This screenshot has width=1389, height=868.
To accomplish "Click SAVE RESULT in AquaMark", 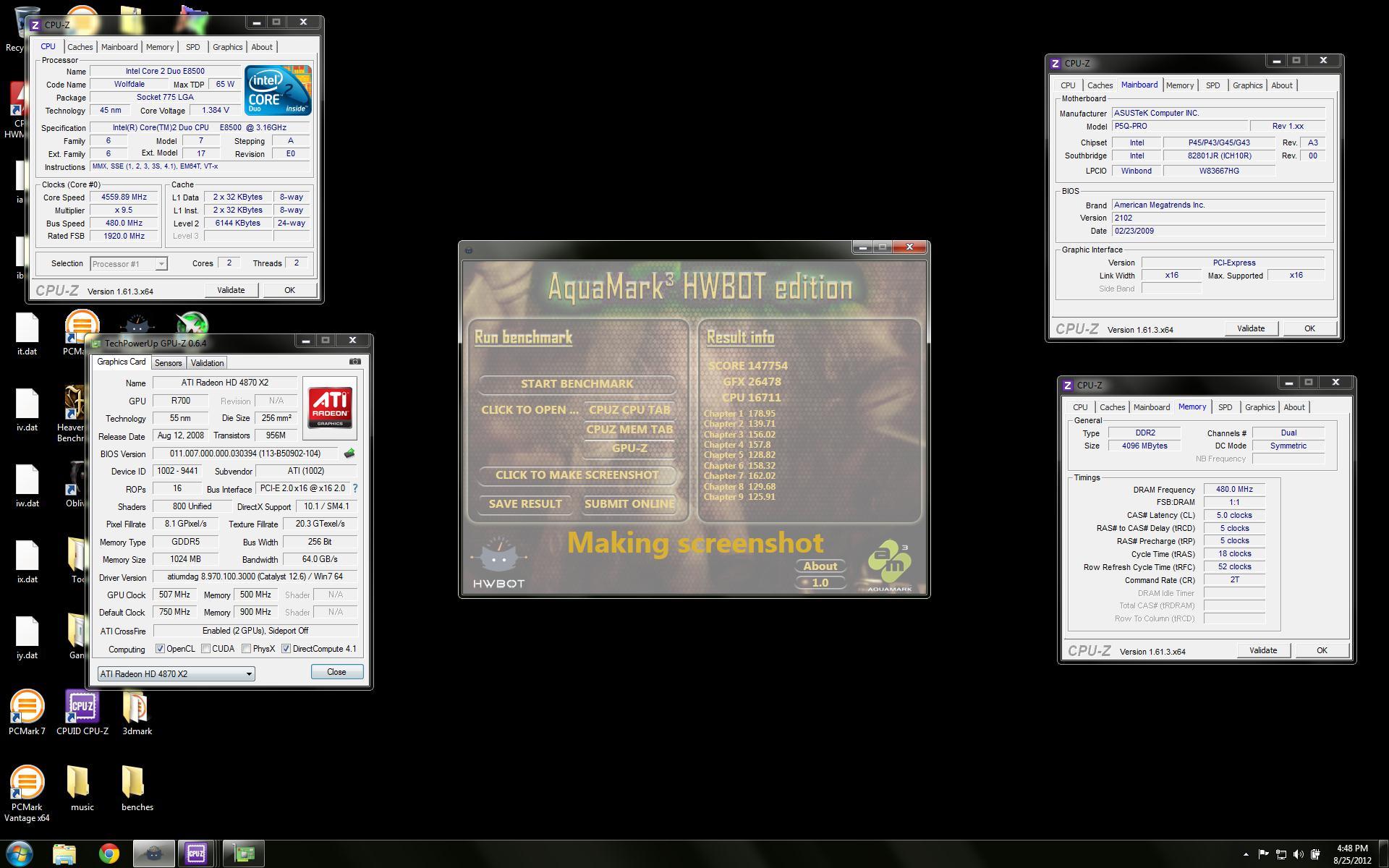I will [525, 504].
